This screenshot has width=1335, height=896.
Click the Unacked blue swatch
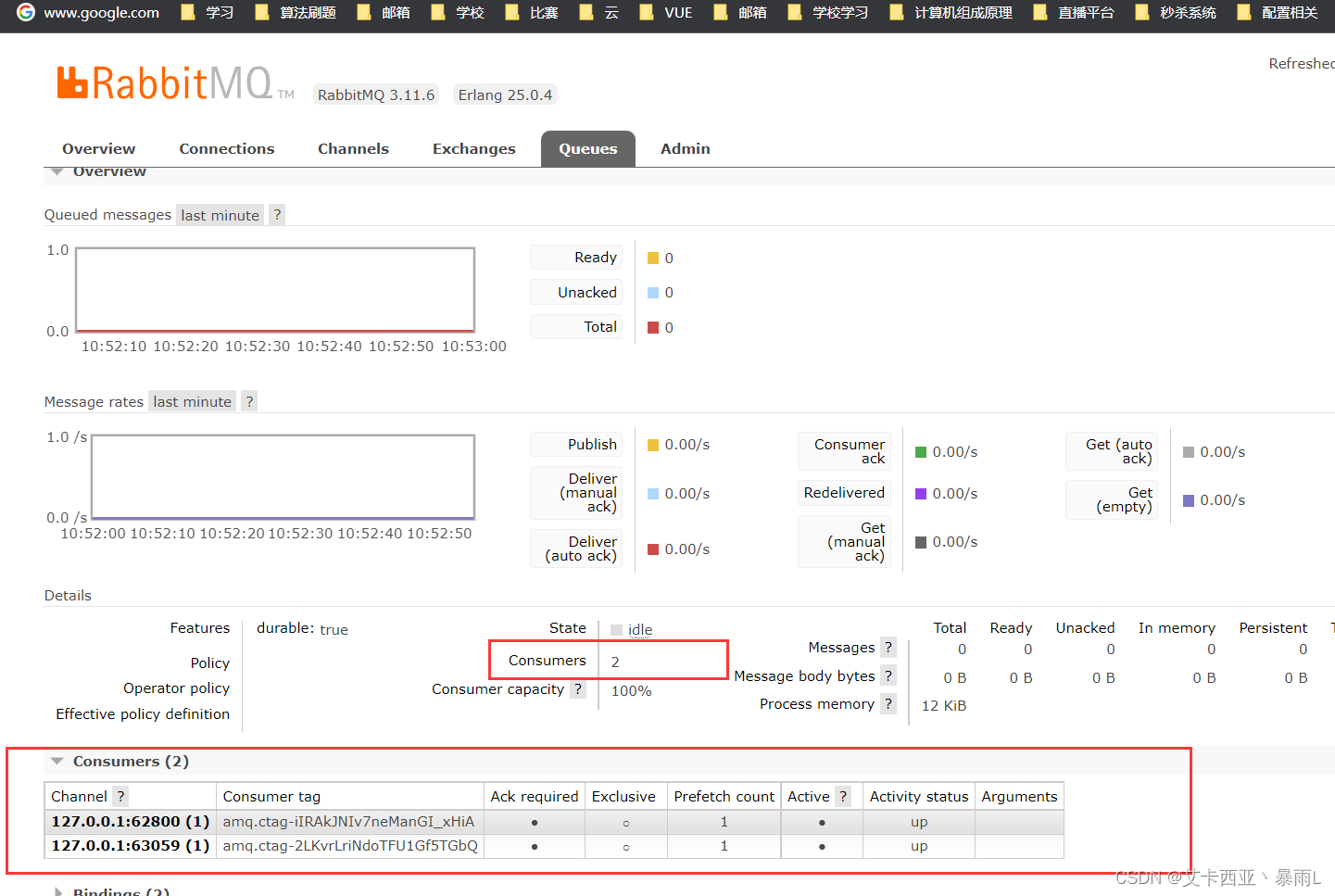[653, 293]
